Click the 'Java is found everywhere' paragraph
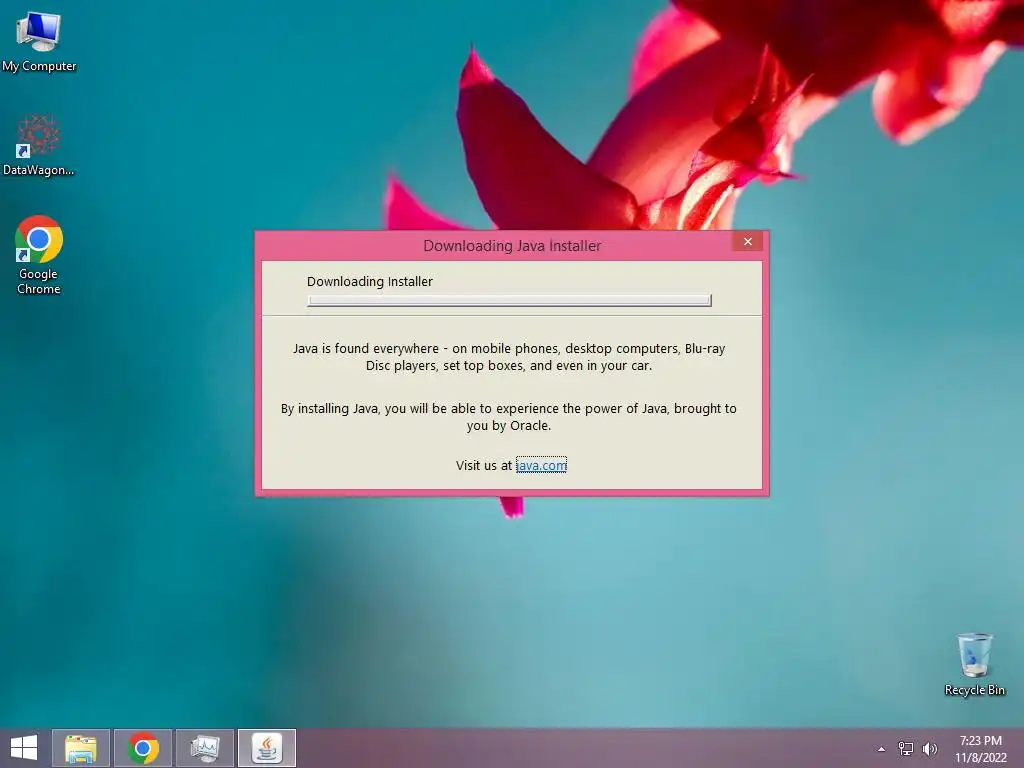This screenshot has height=768, width=1024. (x=509, y=357)
